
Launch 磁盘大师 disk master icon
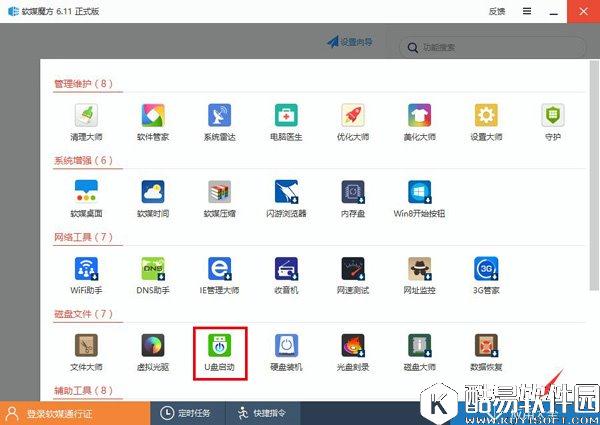[419, 345]
